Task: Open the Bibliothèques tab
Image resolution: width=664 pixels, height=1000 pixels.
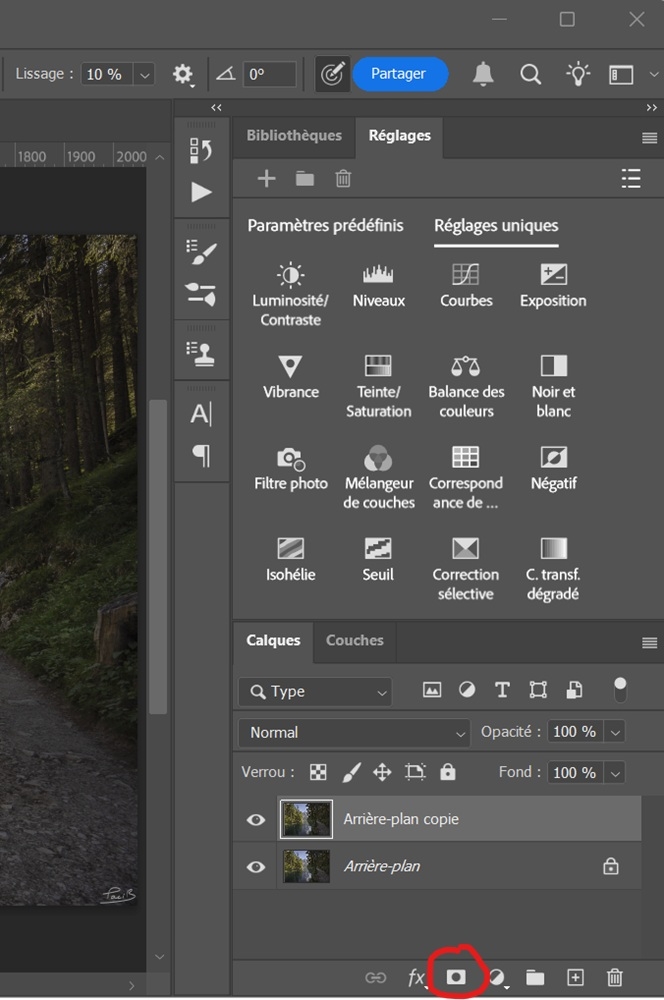Action: [x=294, y=135]
